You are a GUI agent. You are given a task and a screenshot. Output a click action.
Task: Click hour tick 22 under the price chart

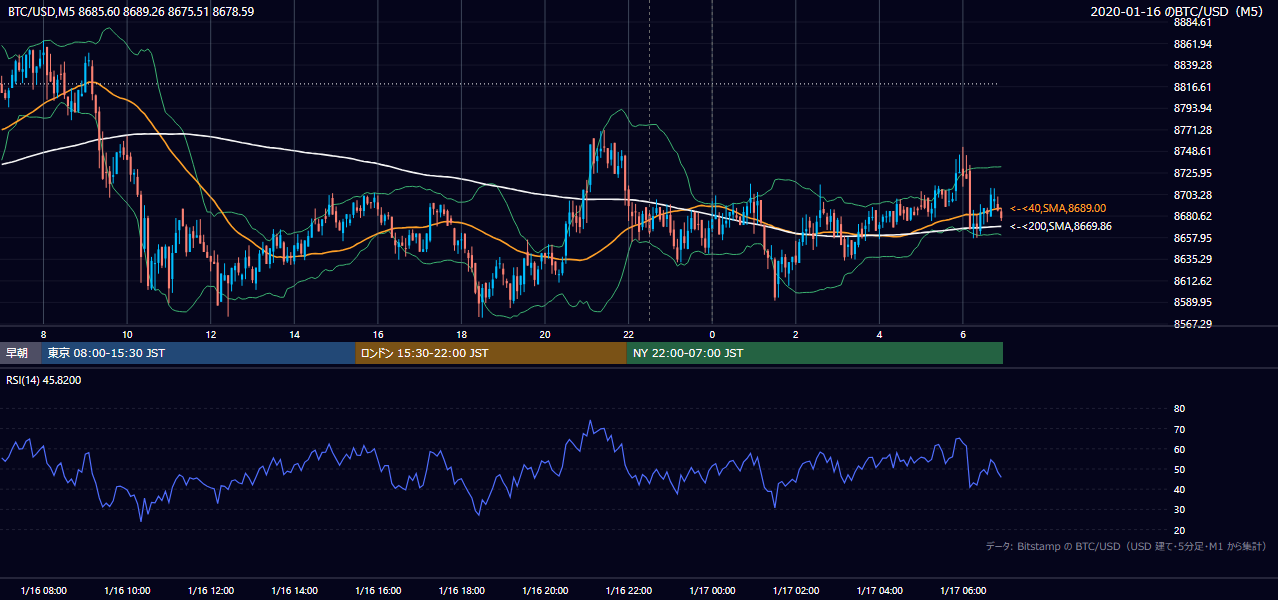click(628, 334)
